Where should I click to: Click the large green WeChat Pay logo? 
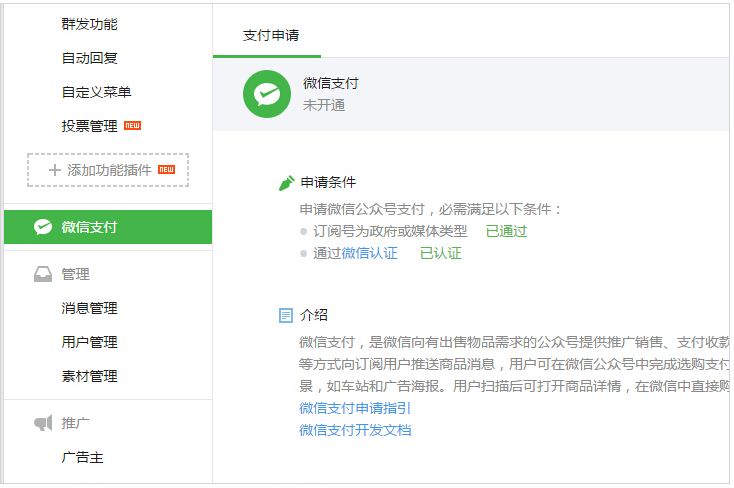pos(267,94)
